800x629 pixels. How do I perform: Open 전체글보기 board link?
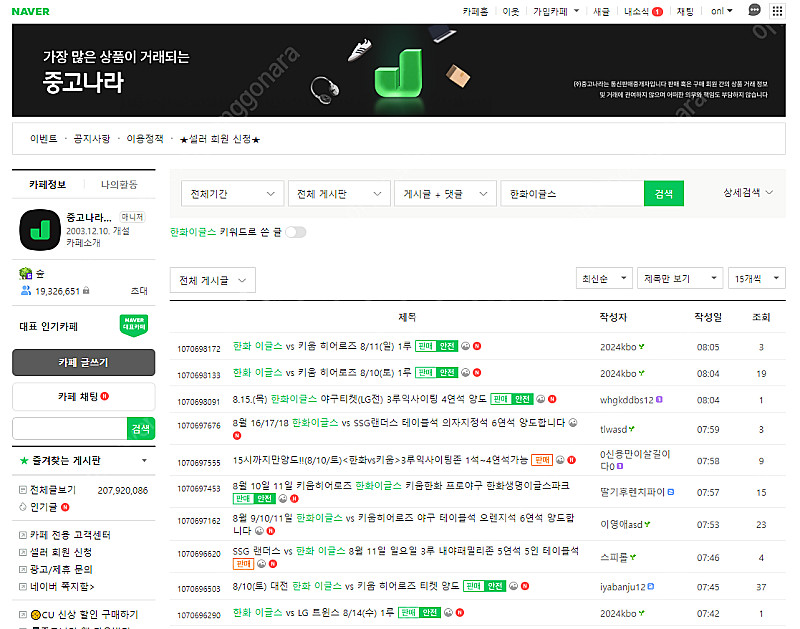53,490
